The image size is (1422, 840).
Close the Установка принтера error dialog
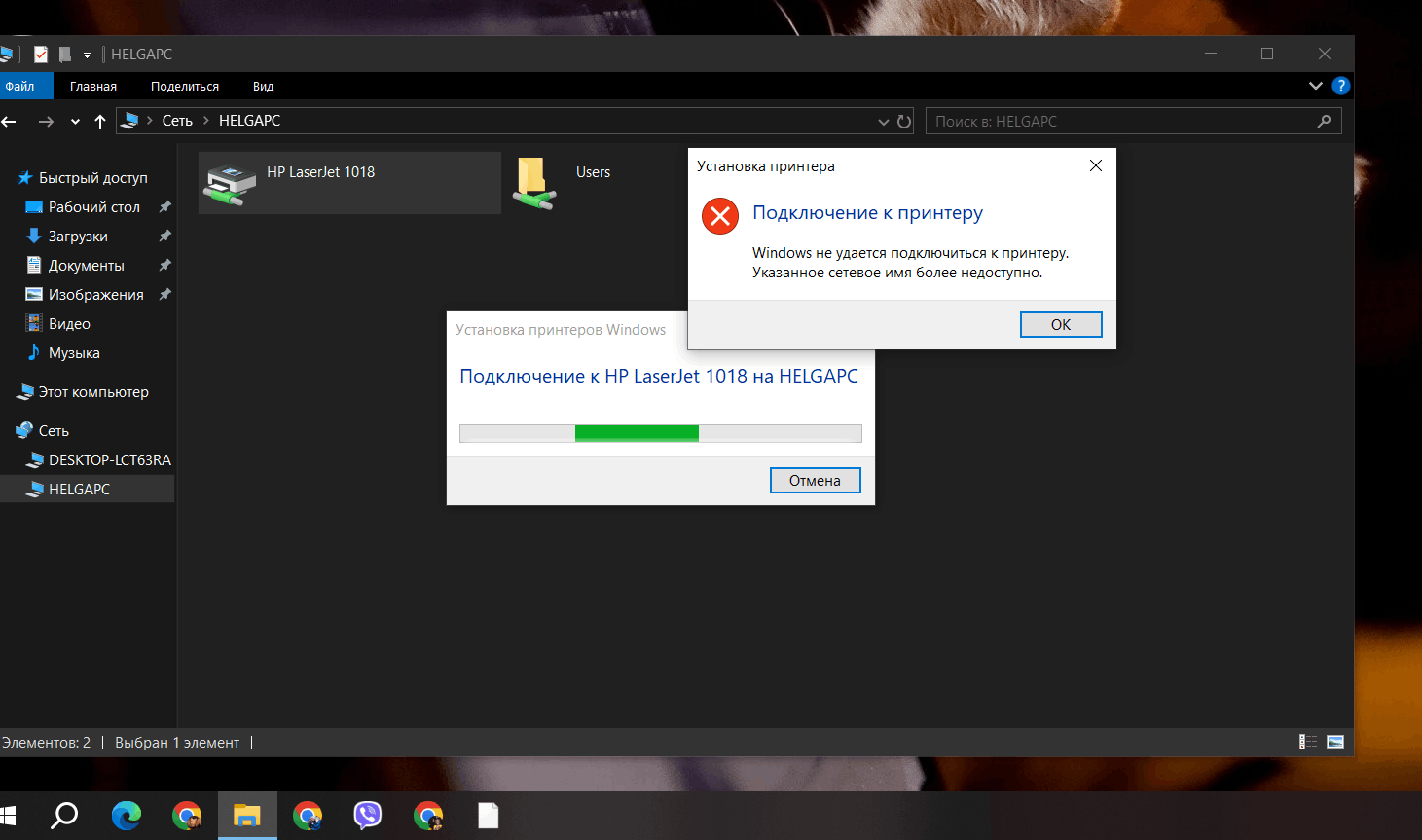click(1096, 165)
